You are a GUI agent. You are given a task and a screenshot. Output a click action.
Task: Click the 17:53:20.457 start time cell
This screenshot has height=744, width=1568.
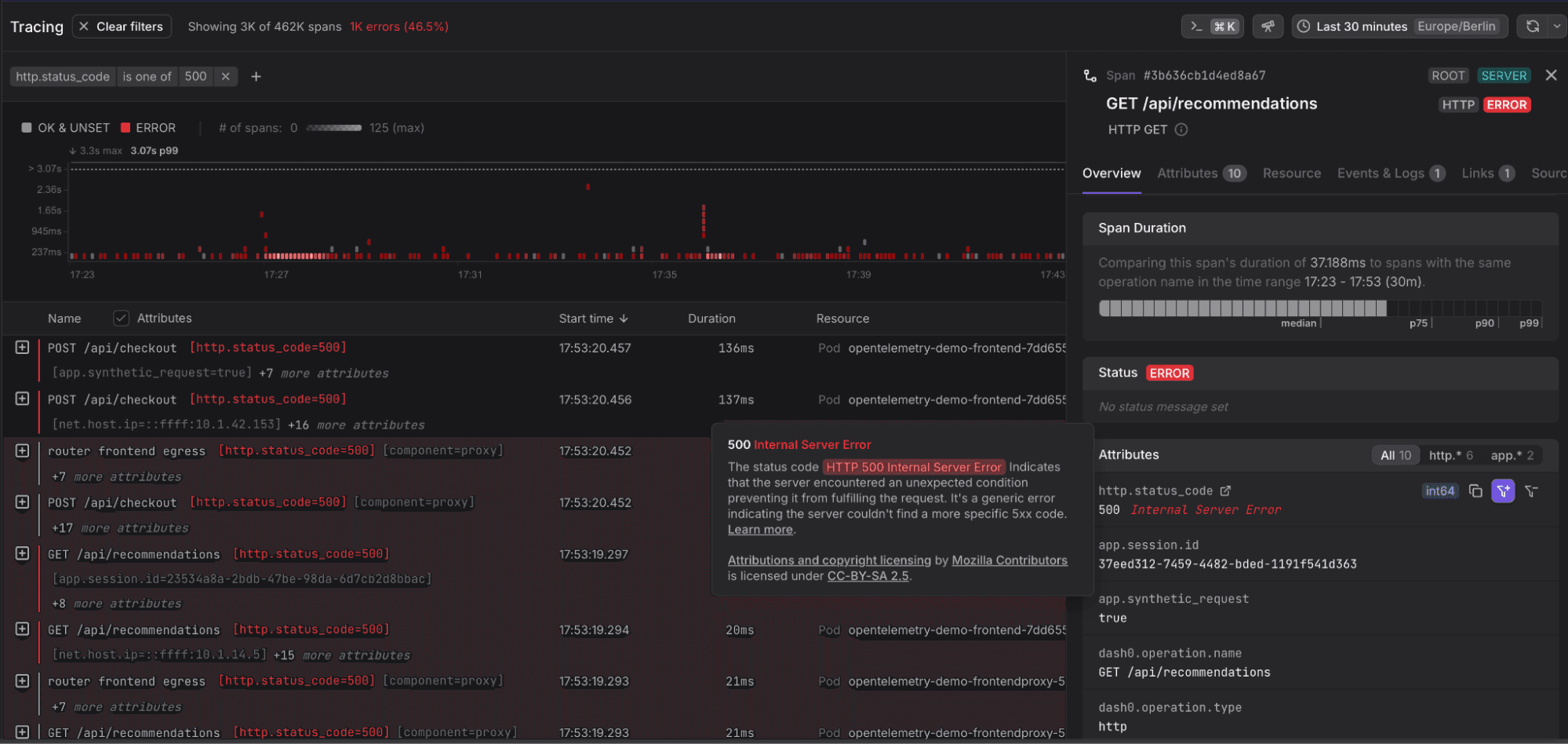(x=595, y=348)
